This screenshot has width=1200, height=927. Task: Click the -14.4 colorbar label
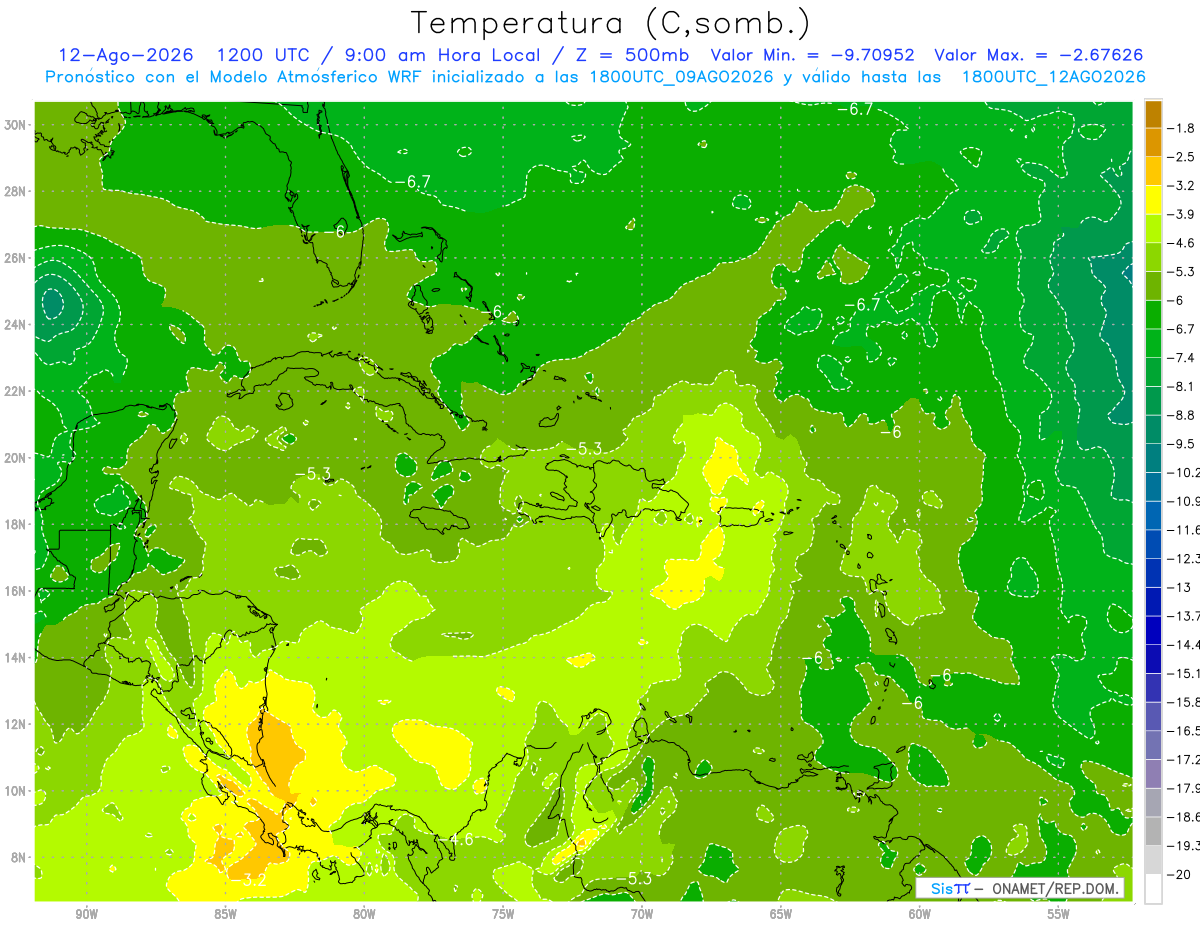1183,644
